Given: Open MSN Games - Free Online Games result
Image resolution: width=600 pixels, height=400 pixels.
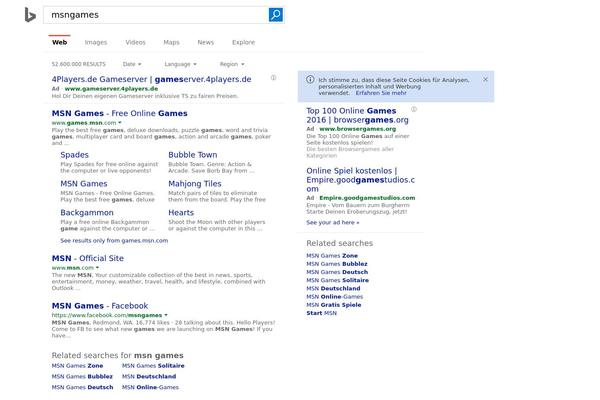Looking at the screenshot, I should pyautogui.click(x=119, y=113).
